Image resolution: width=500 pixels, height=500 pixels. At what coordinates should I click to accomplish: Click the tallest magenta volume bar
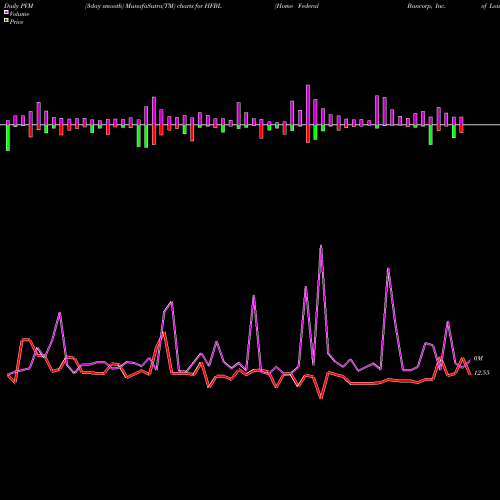point(308,105)
